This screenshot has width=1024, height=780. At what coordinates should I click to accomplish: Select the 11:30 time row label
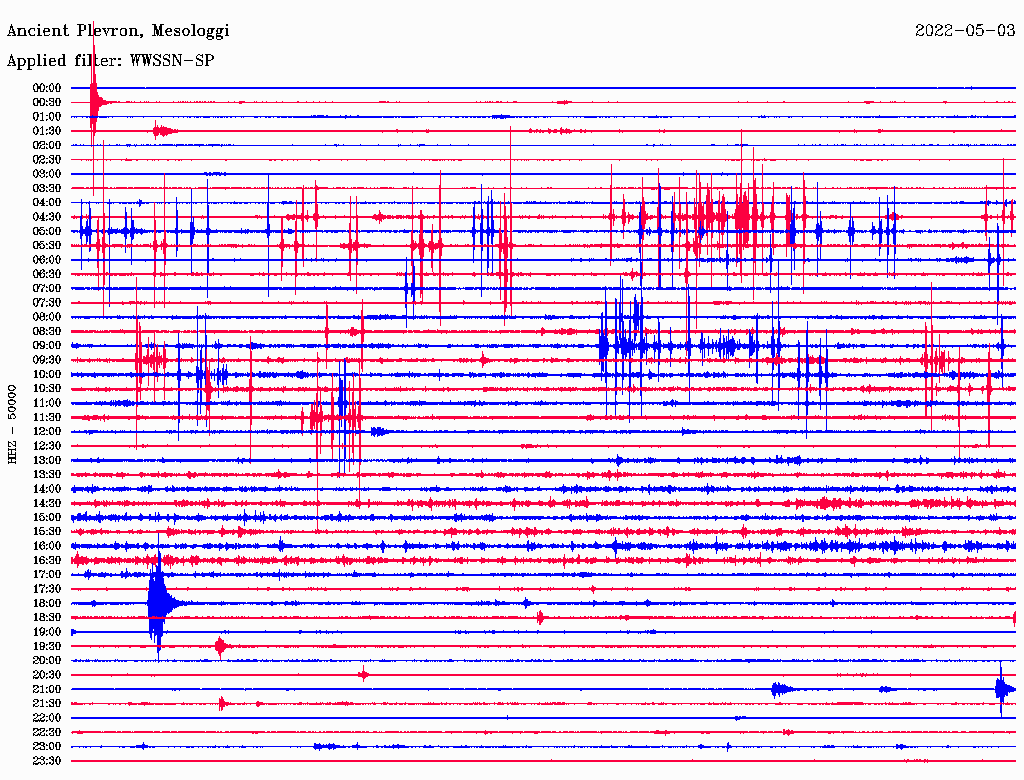point(47,417)
